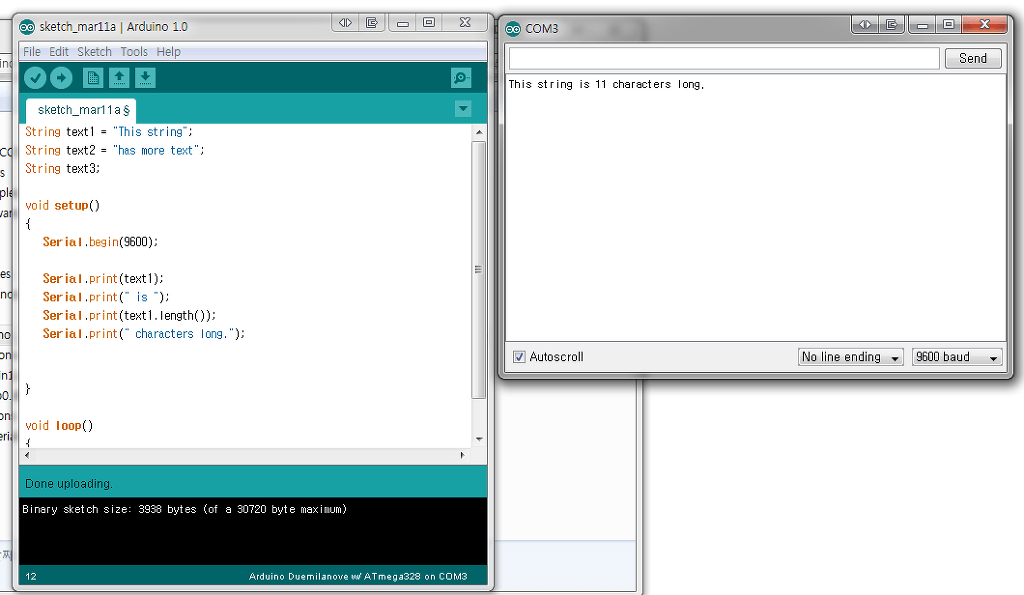This screenshot has height=595, width=1024.
Task: Toggle the Autoscroll checkbox
Action: click(519, 357)
